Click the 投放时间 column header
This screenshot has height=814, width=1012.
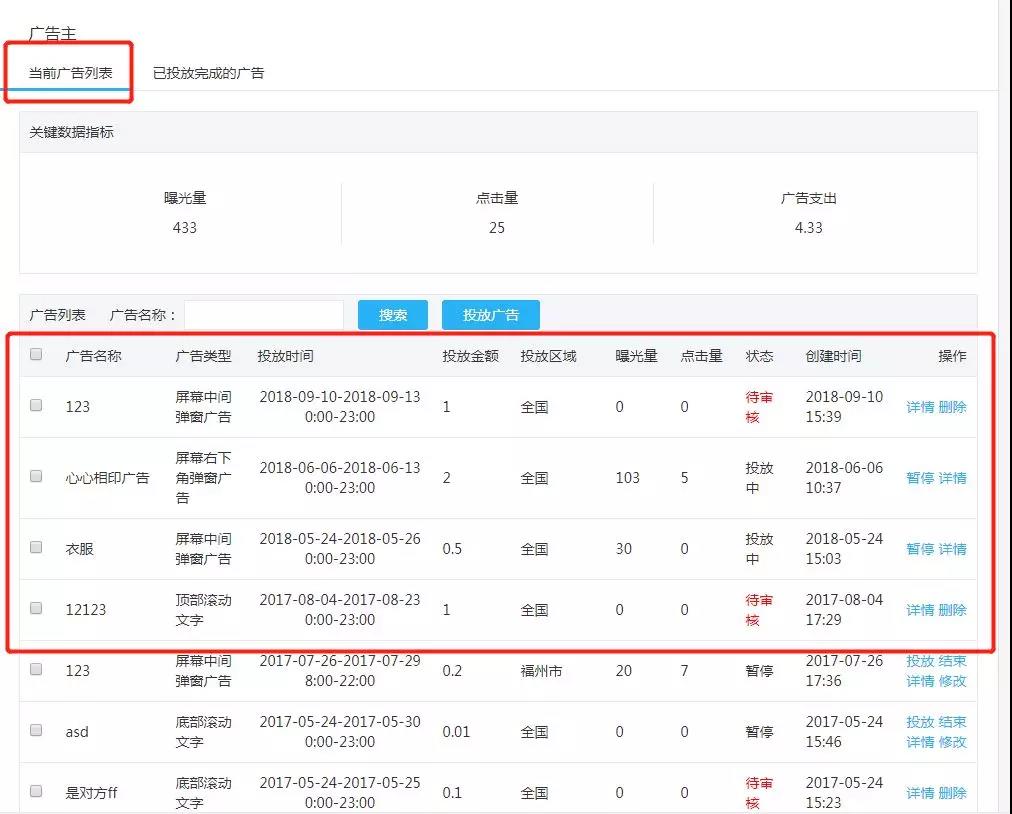(x=285, y=356)
